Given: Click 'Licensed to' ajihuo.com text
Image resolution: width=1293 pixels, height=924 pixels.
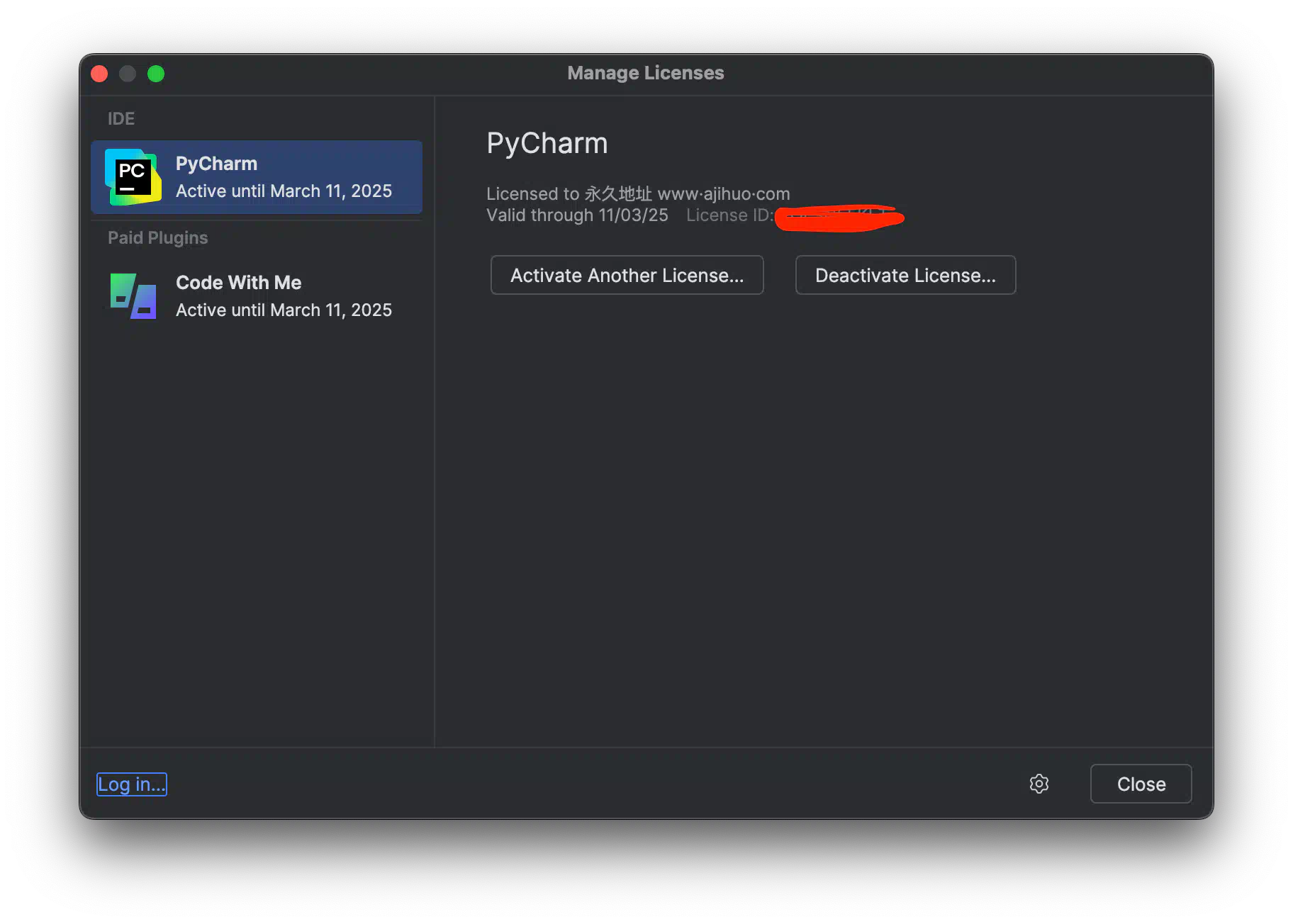Looking at the screenshot, I should click(638, 193).
